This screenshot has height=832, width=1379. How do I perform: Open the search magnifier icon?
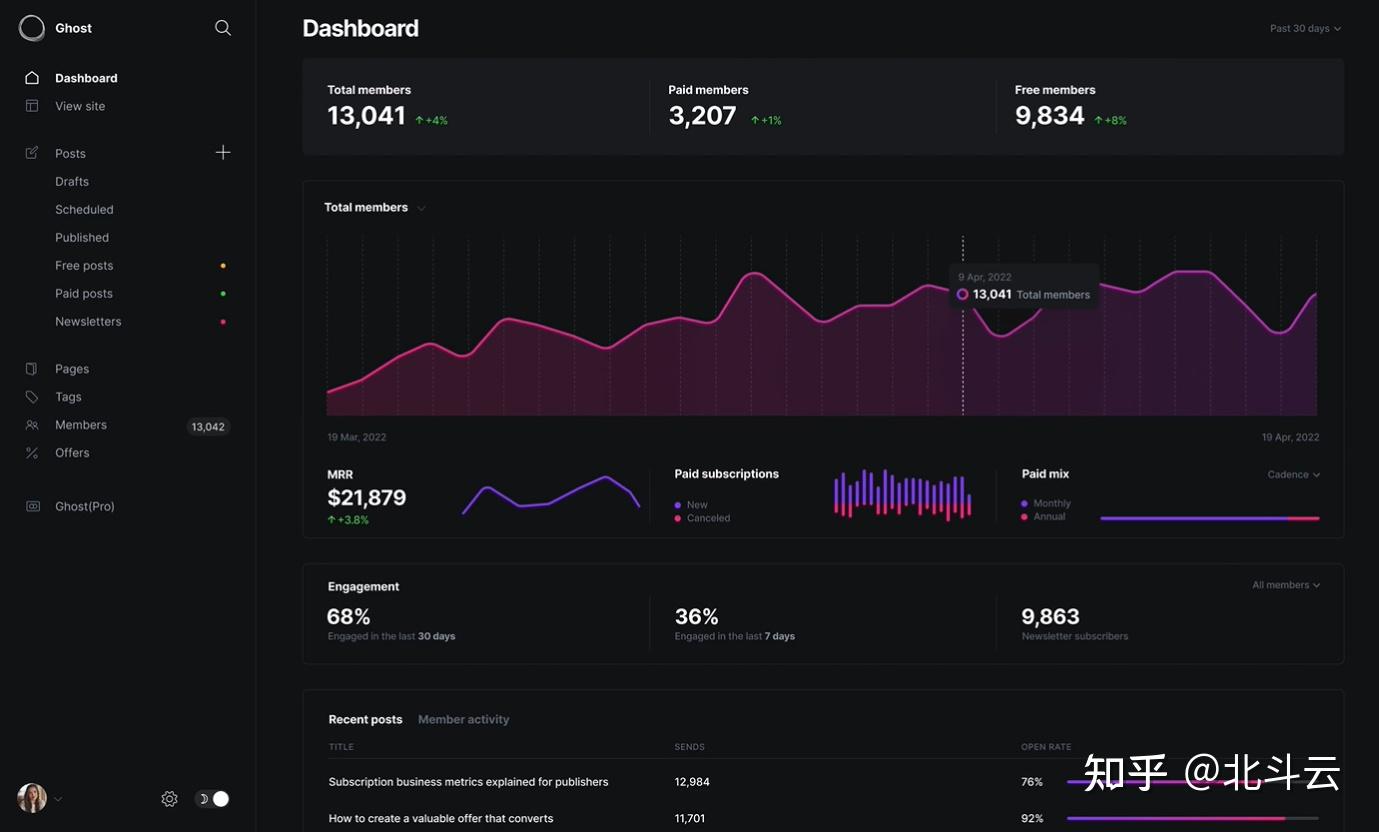[223, 28]
